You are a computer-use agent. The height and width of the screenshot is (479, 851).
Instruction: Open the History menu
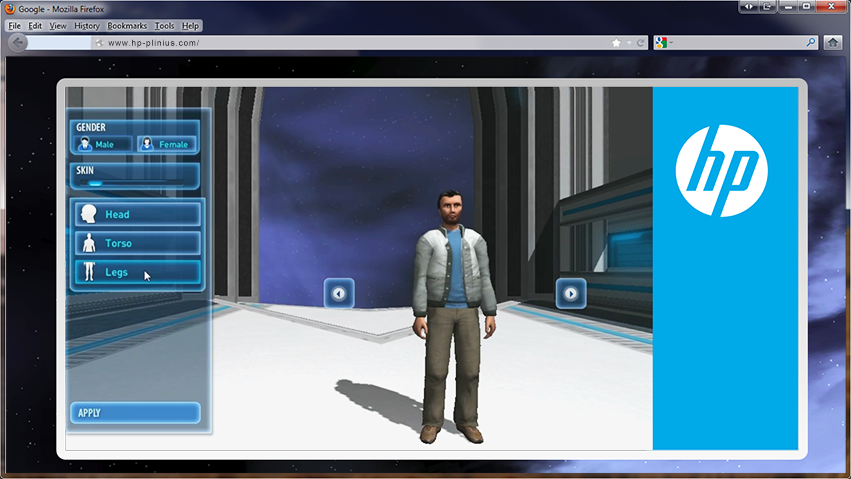pos(87,26)
